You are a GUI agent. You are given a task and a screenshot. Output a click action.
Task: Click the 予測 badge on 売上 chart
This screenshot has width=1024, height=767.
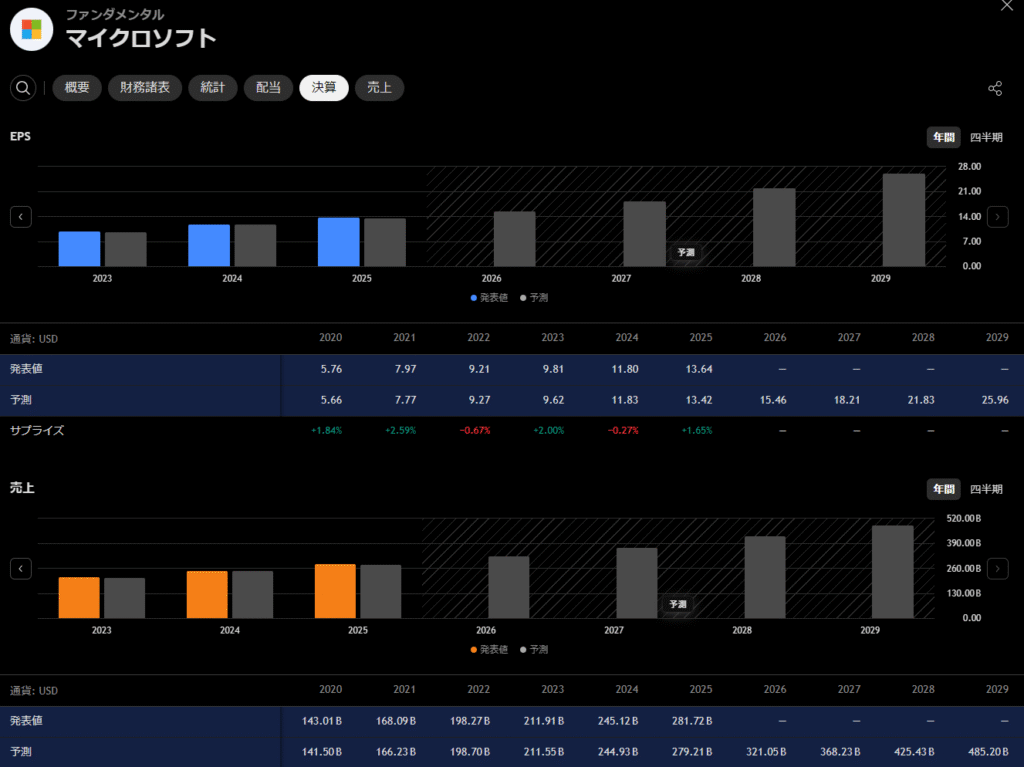coord(679,604)
